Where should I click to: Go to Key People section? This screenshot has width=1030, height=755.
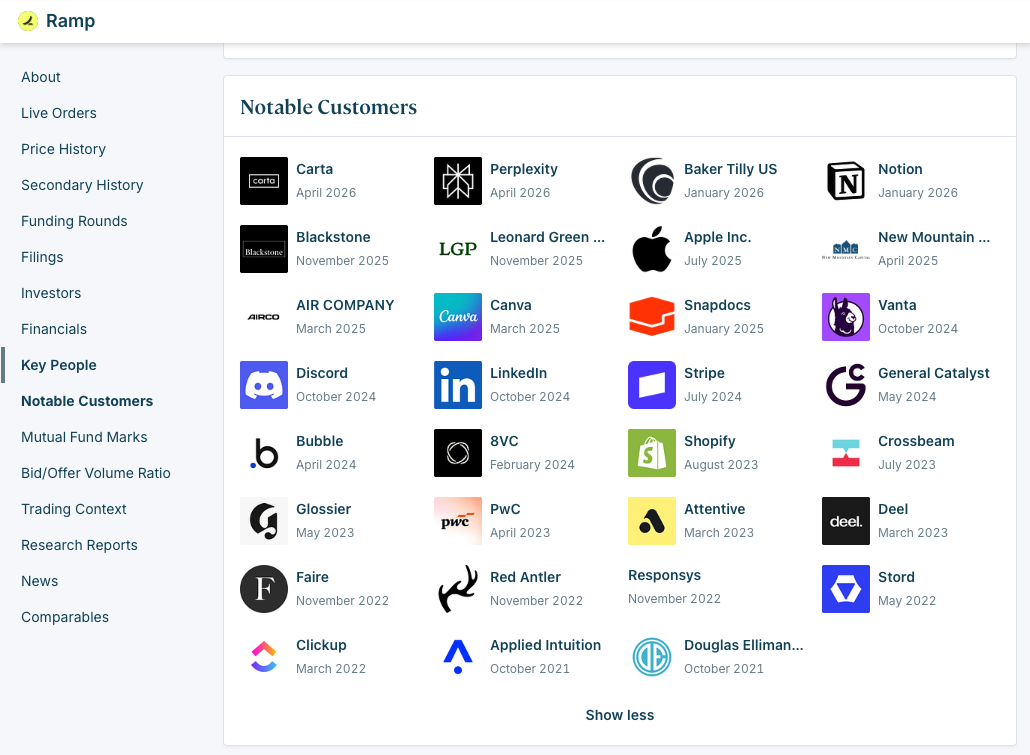coord(58,365)
